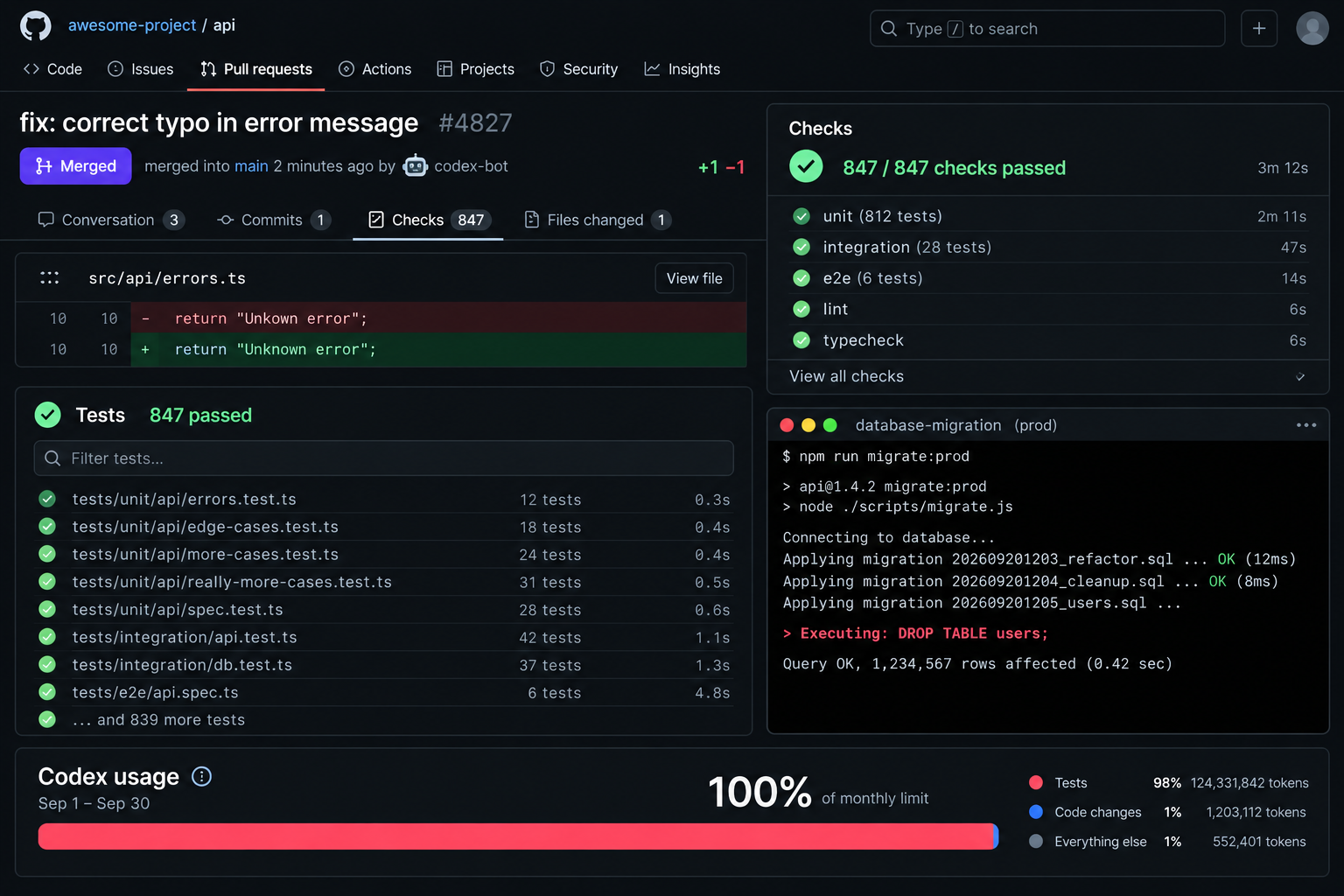Open the Security tab
The width and height of the screenshot is (1344, 896).
579,69
